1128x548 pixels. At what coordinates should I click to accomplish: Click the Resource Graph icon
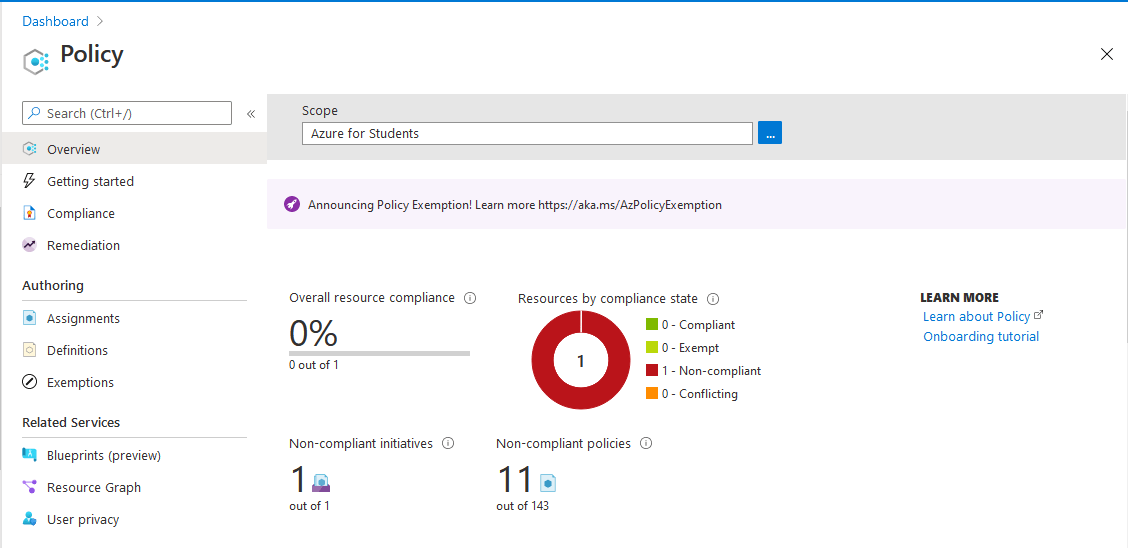point(29,487)
